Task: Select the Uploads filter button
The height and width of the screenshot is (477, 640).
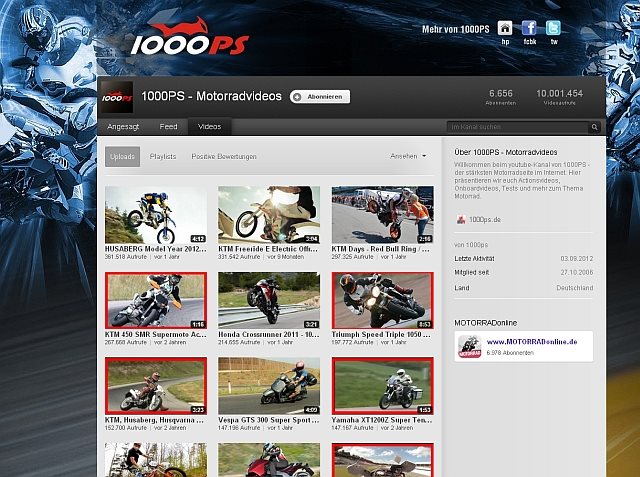Action: pos(123,156)
